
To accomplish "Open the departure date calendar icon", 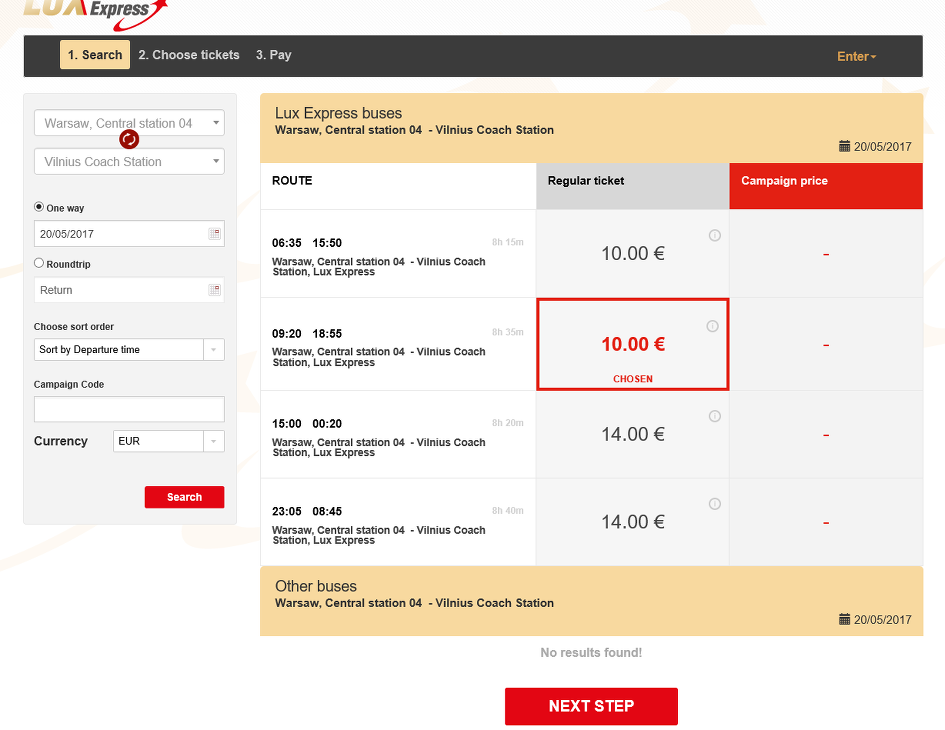I will 215,234.
